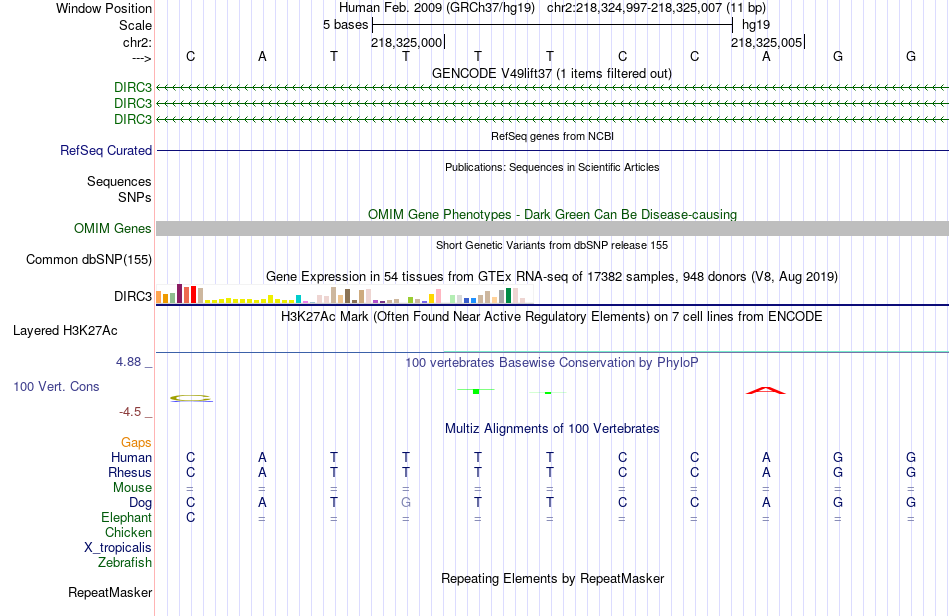This screenshot has height=616, width=950.
Task: Click the RepeatMasker track label
Action: [110, 592]
